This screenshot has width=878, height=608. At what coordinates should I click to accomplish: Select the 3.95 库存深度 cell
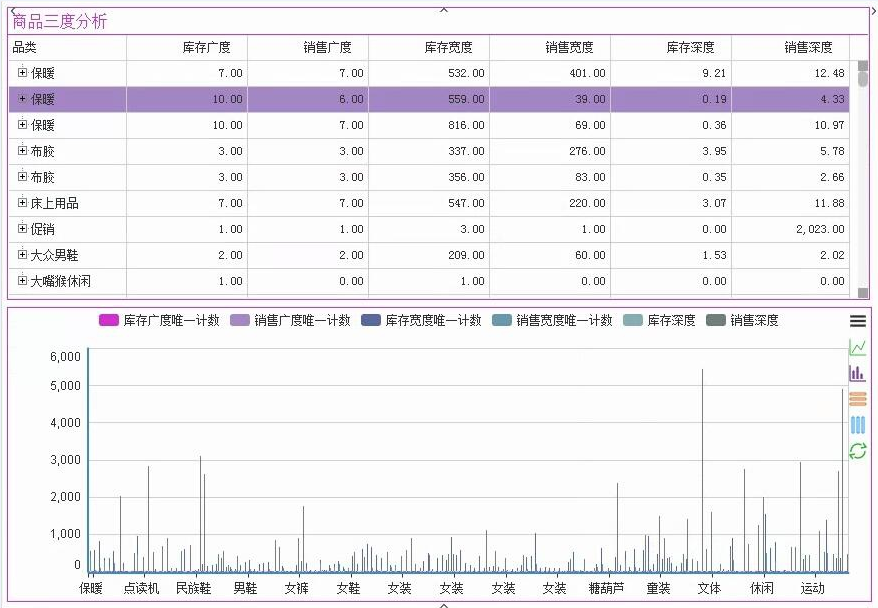(671, 151)
